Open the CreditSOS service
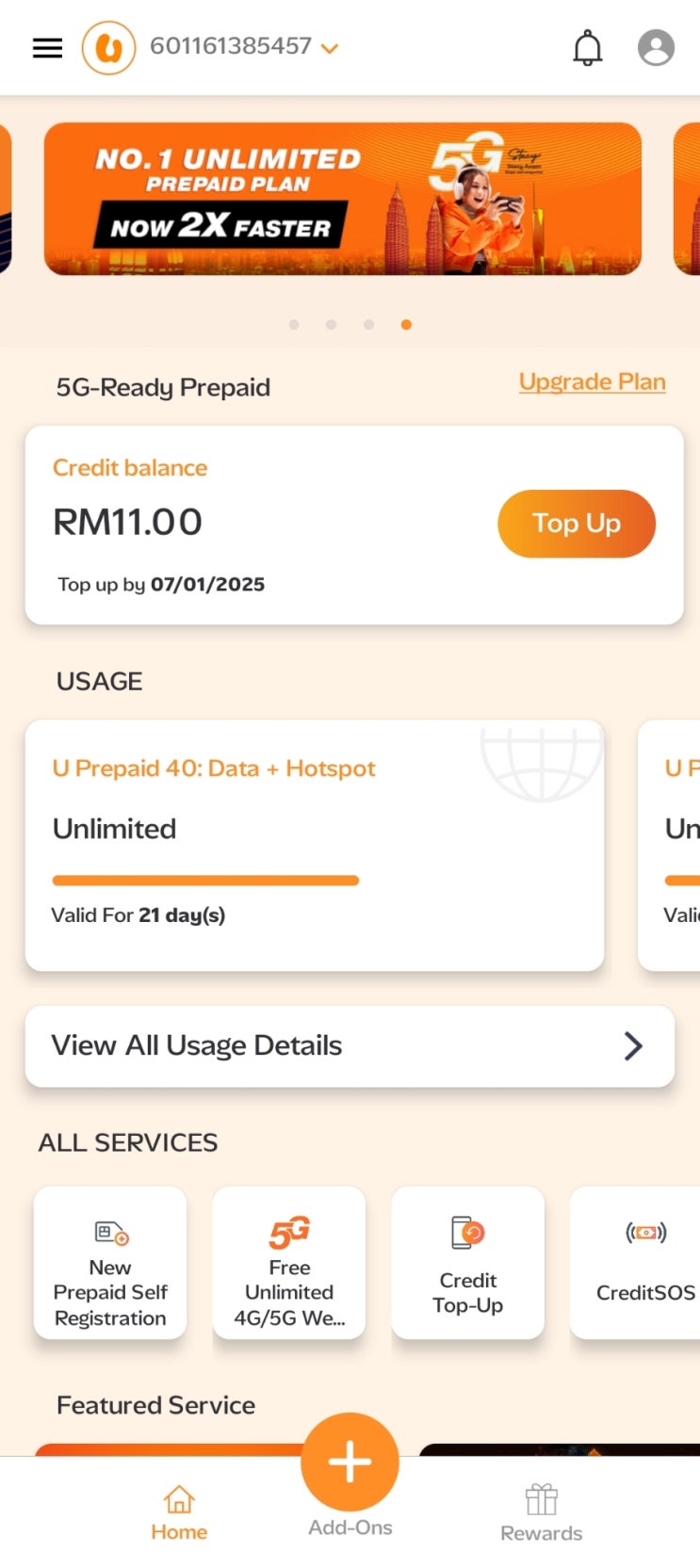This screenshot has width=700, height=1568. click(645, 1262)
